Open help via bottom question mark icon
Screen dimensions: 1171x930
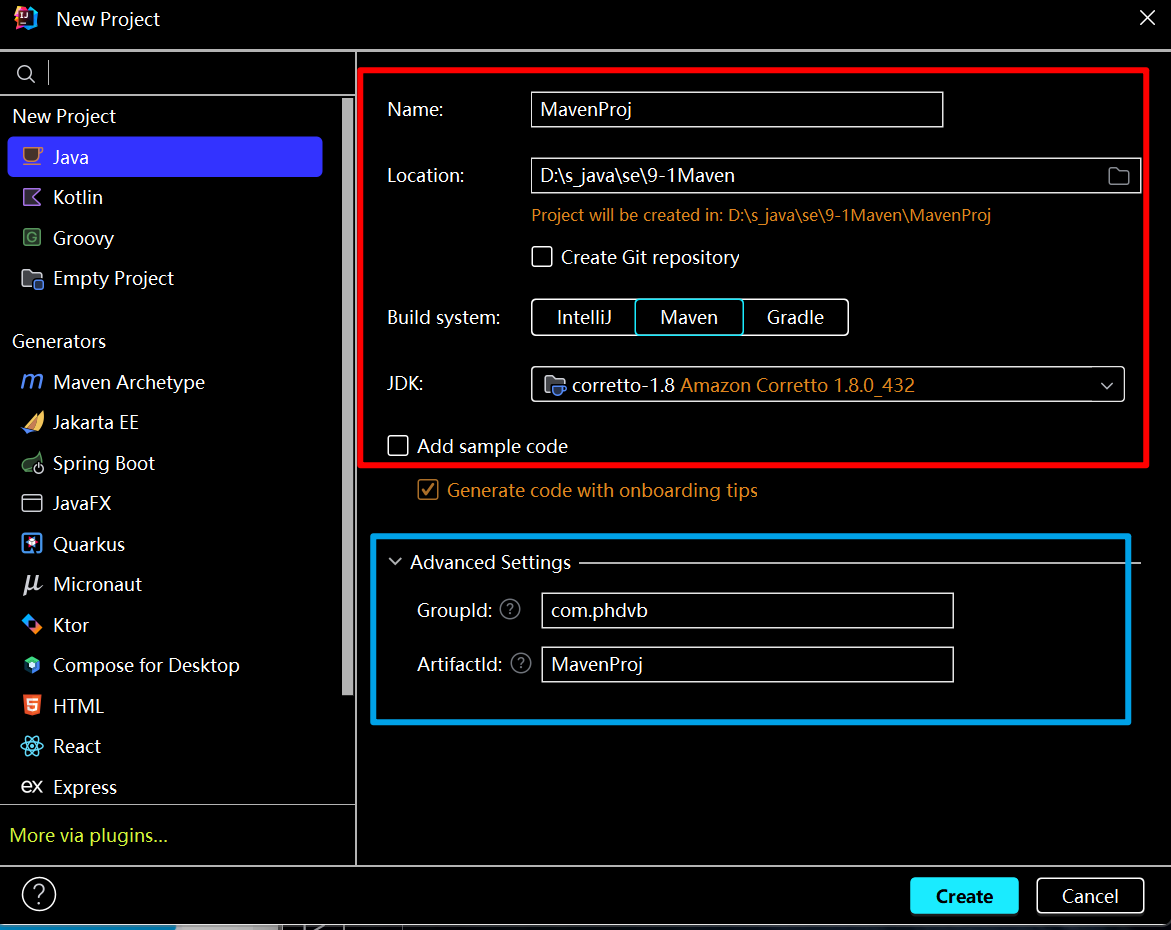(39, 894)
